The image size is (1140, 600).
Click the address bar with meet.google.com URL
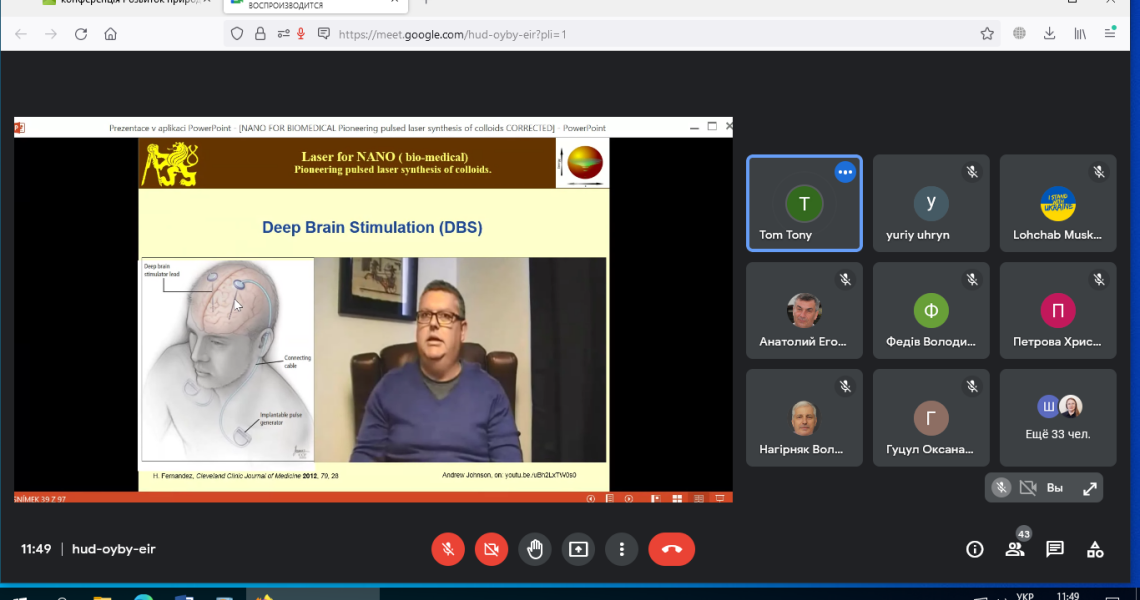(611, 34)
